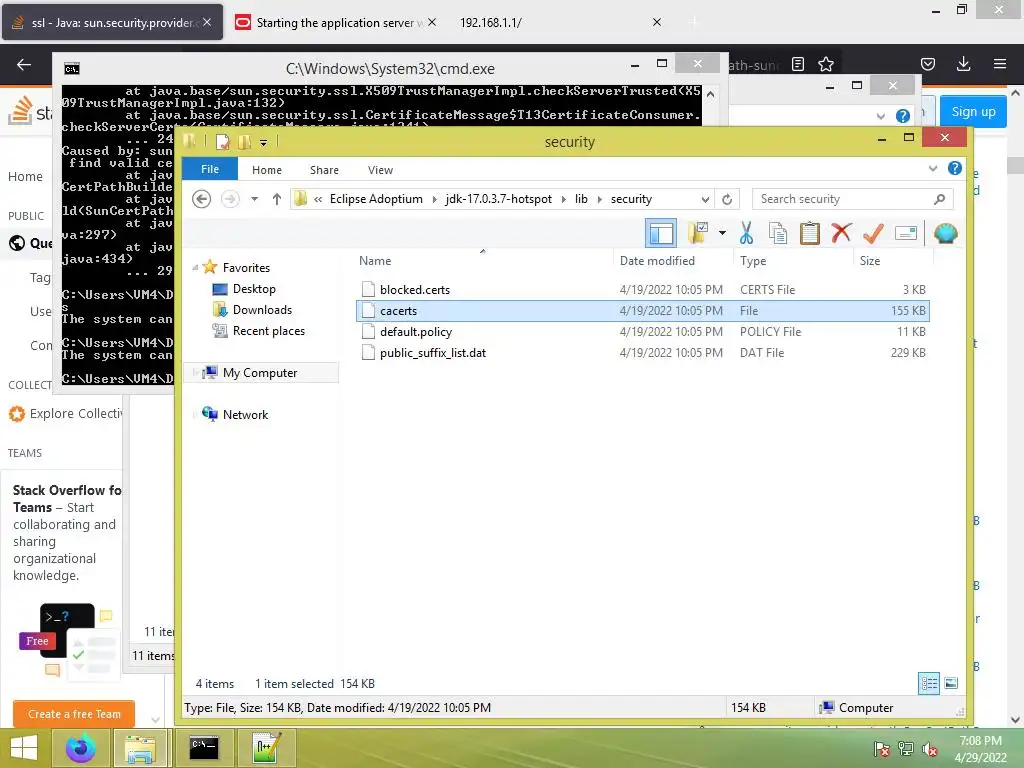Image resolution: width=1024 pixels, height=768 pixels.
Task: Click the Cut scissors icon
Action: (746, 233)
